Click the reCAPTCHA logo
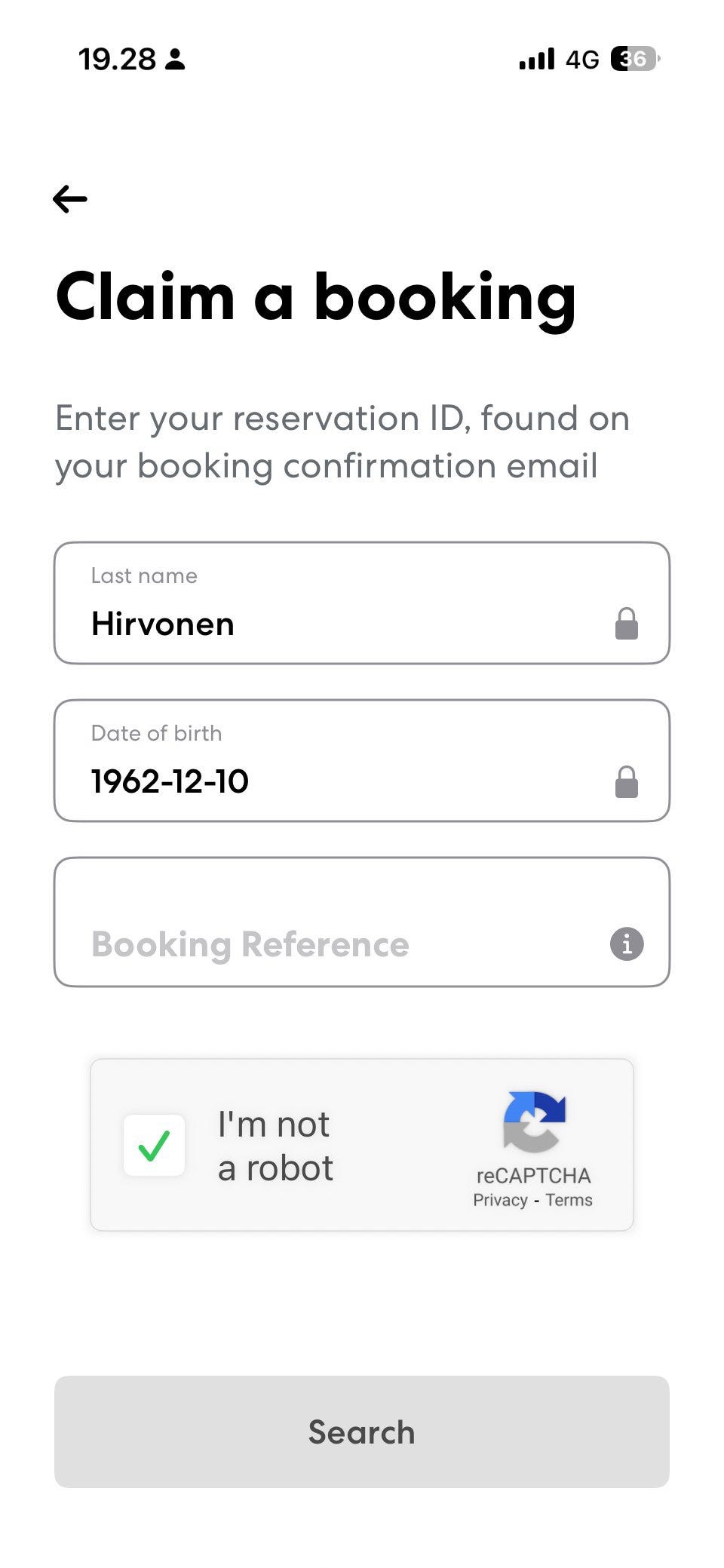Image resolution: width=724 pixels, height=1568 pixels. [534, 1122]
